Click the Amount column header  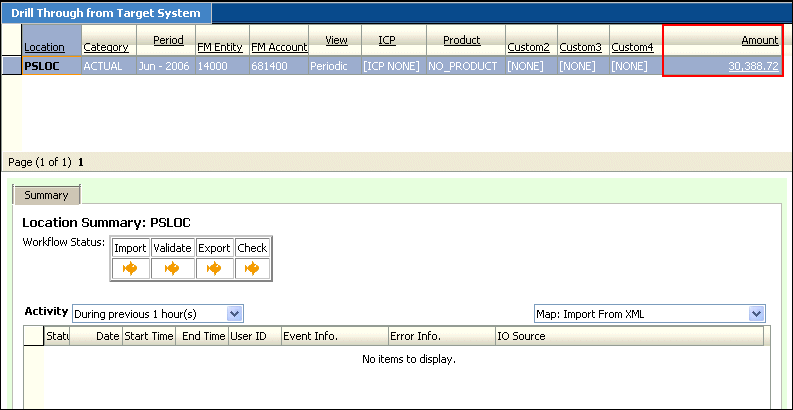760,40
